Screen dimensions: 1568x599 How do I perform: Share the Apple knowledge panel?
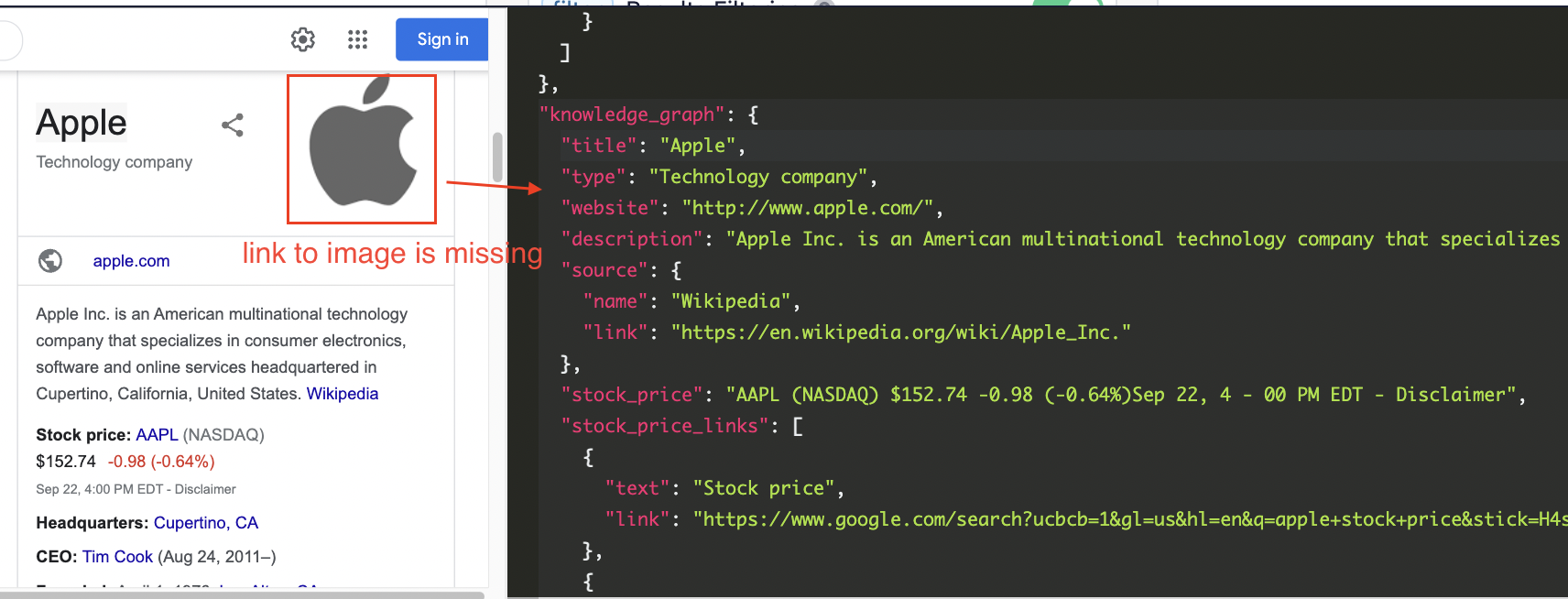click(233, 125)
